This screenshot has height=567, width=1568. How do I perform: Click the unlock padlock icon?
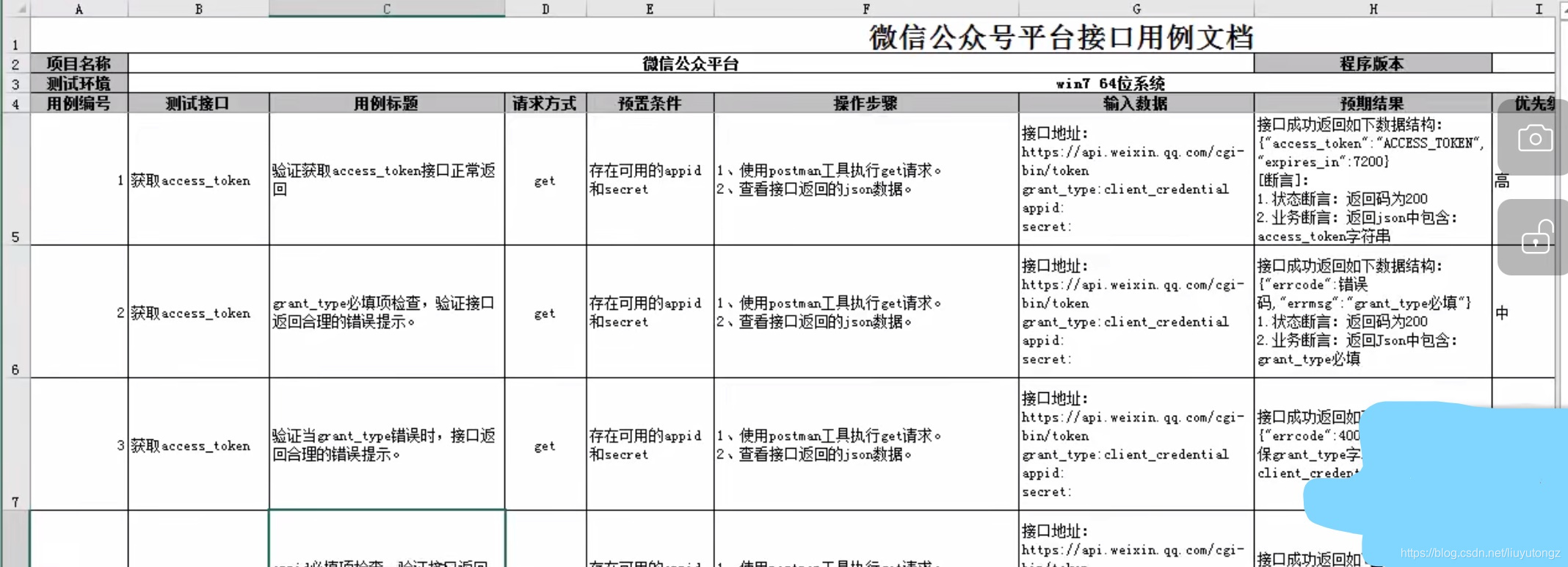(1536, 237)
